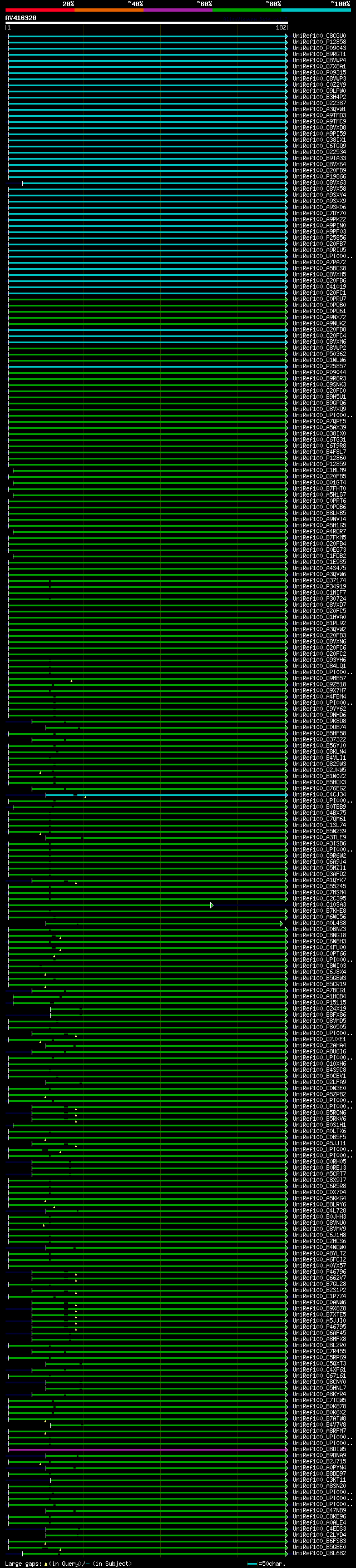The width and height of the screenshot is (356, 1568).
Task: Click the shortened cyan bar for UniRef100_Q8VX63
Action: click(x=155, y=182)
